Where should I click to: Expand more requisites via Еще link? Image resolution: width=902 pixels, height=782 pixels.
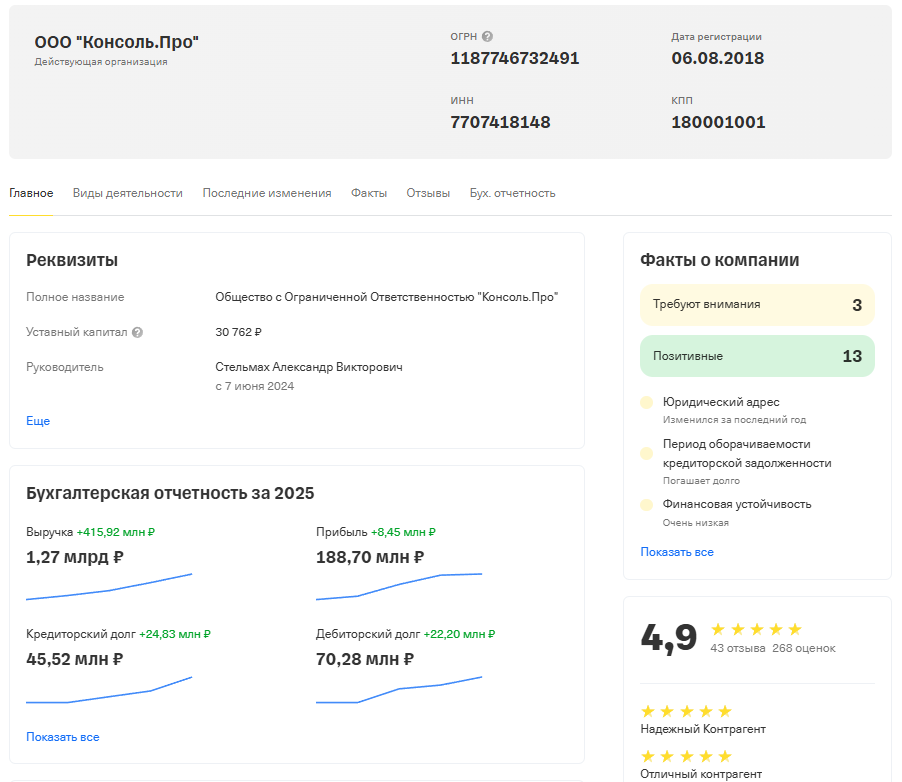[x=38, y=421]
